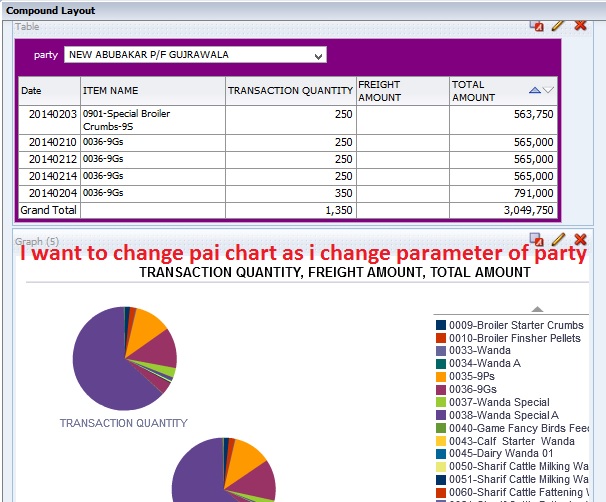
Task: Click Grand Total row label
Action: click(48, 210)
